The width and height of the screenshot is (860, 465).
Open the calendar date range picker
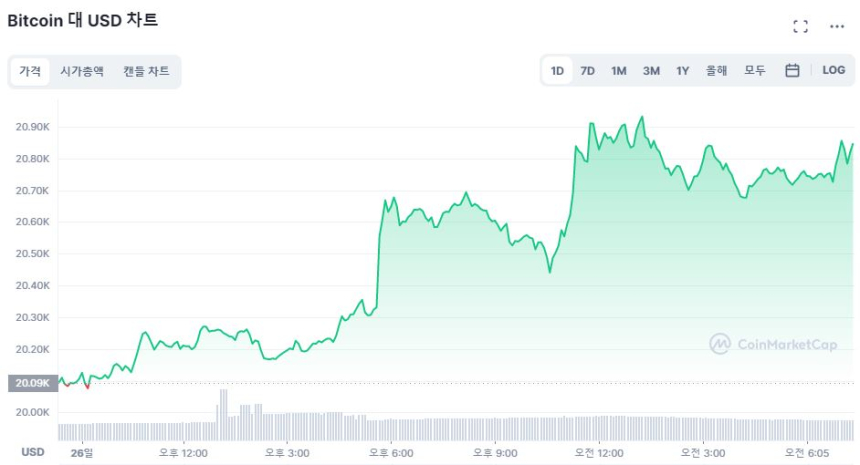[x=792, y=71]
